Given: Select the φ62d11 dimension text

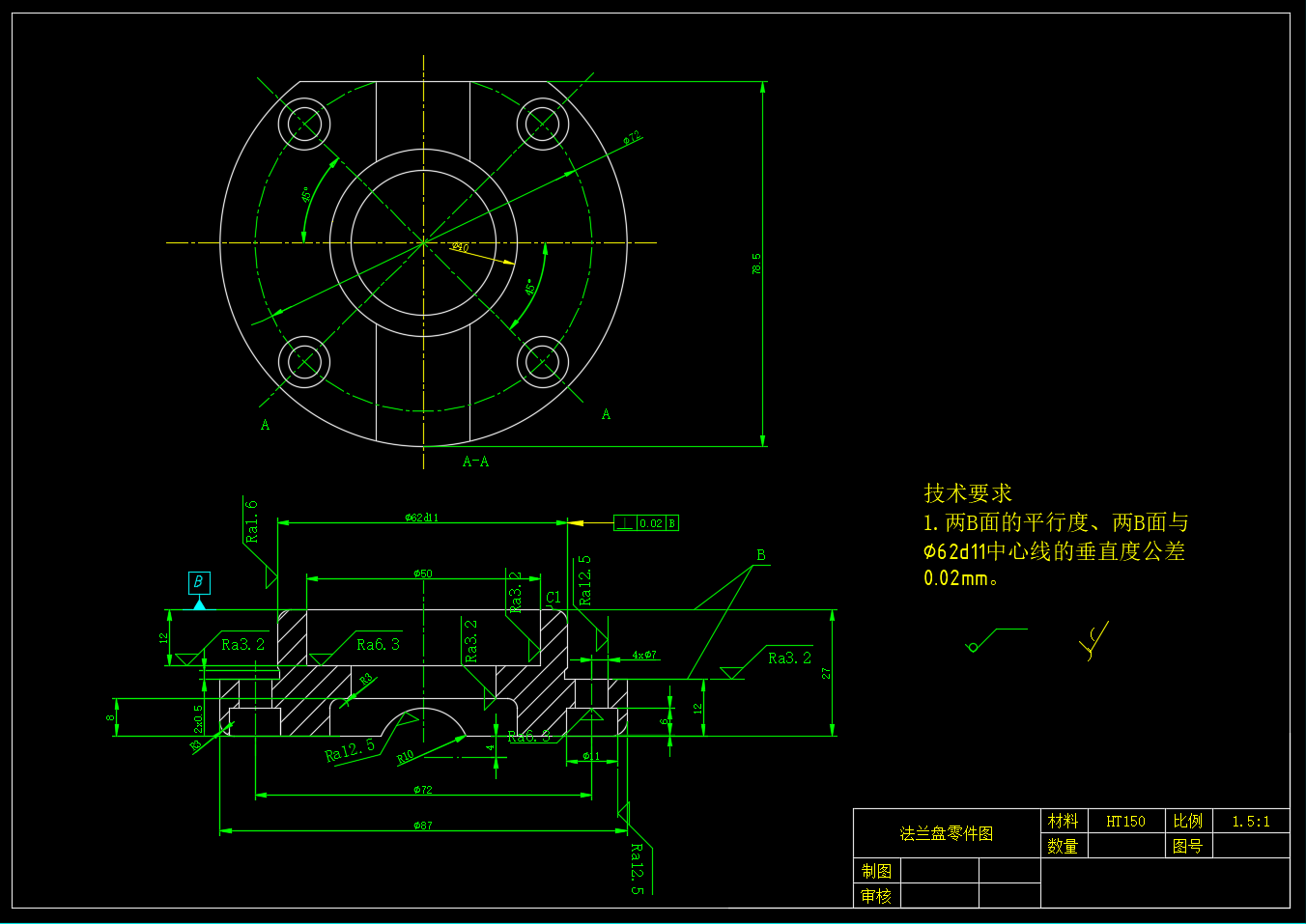Looking at the screenshot, I should (x=422, y=518).
